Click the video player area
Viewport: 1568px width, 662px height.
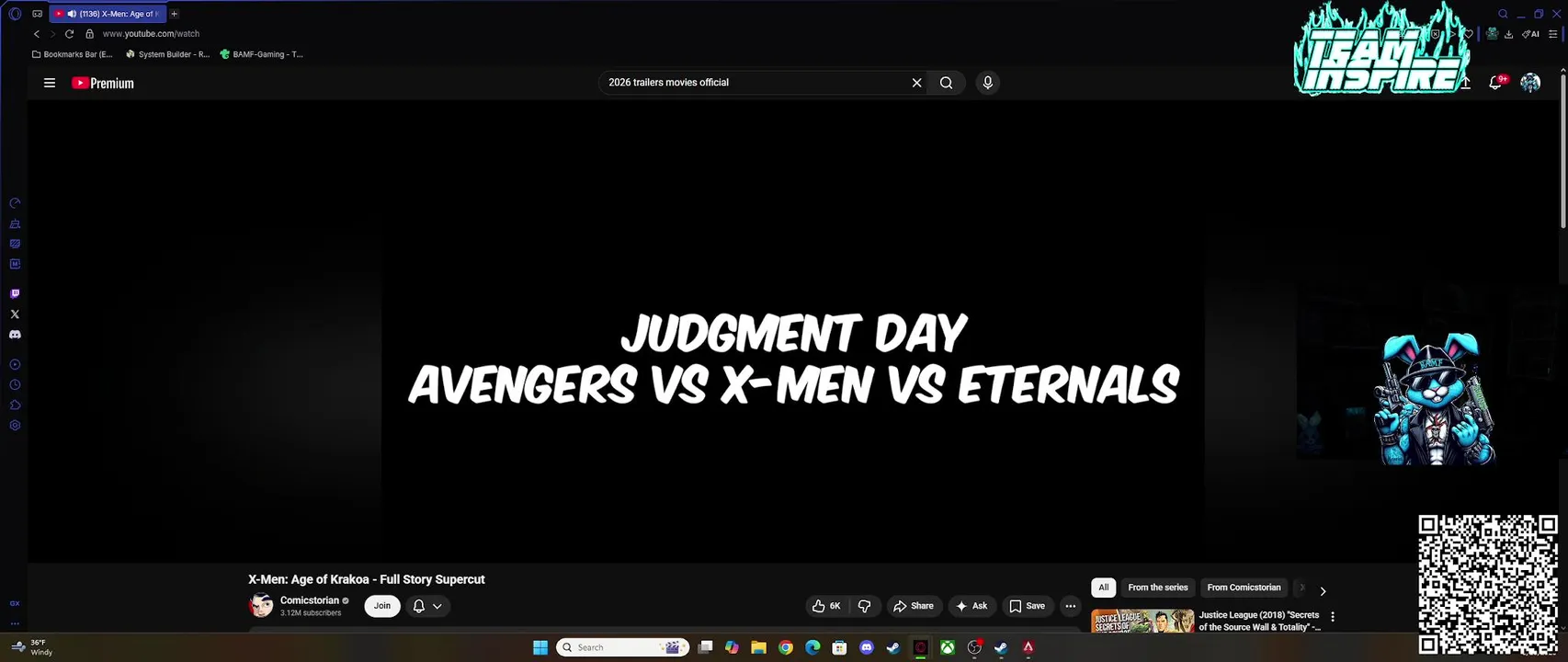[793, 331]
